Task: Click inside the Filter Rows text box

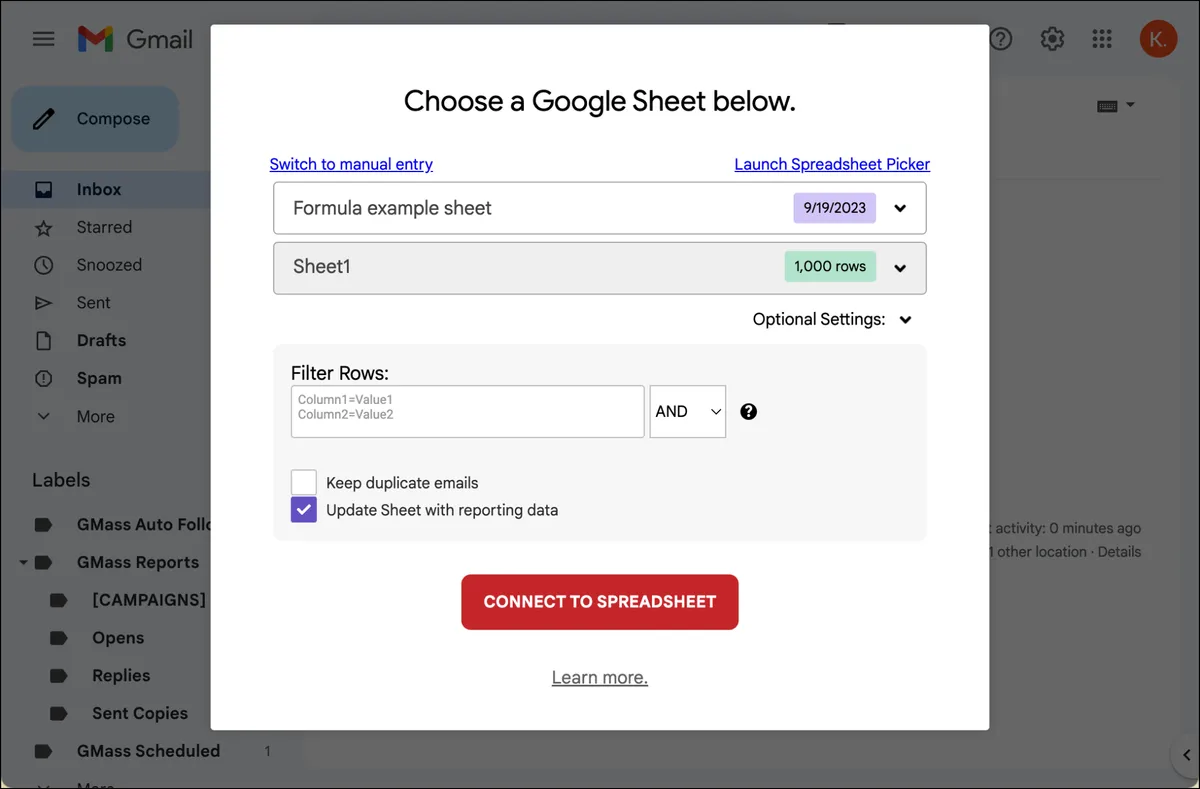Action: [468, 411]
